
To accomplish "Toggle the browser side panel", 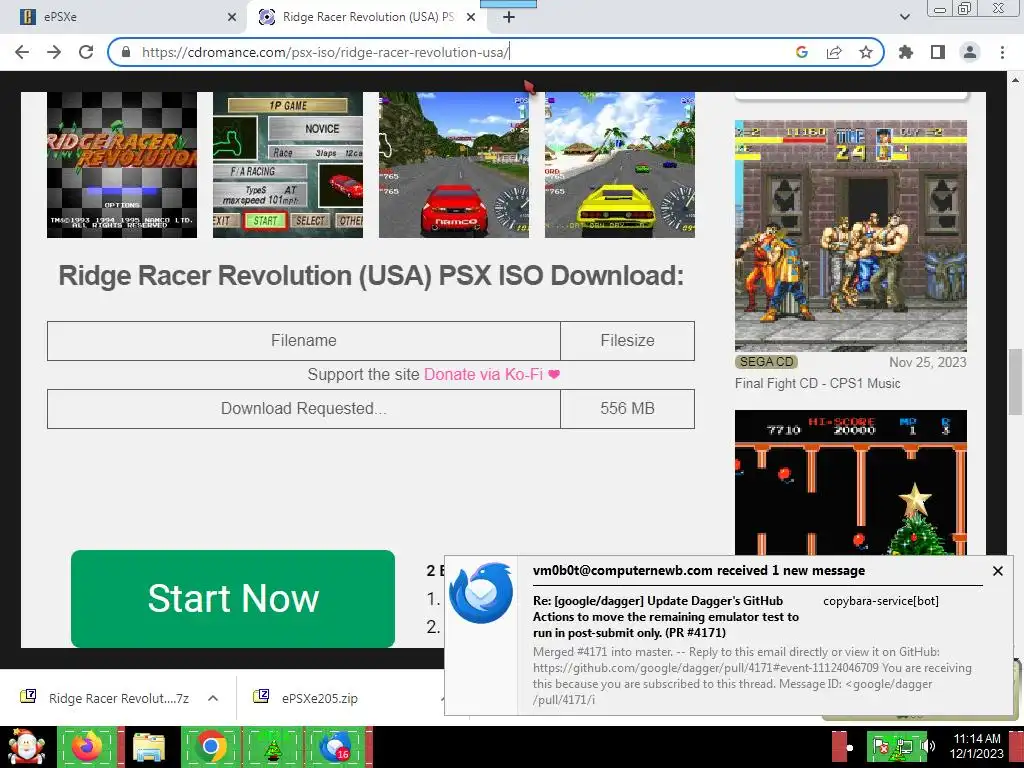I will 938,52.
